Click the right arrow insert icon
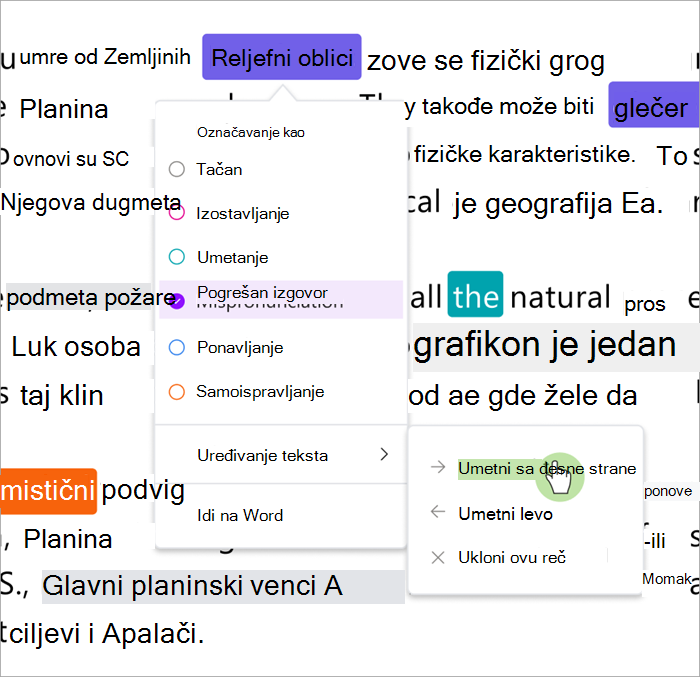The height and width of the screenshot is (677, 700). (438, 467)
